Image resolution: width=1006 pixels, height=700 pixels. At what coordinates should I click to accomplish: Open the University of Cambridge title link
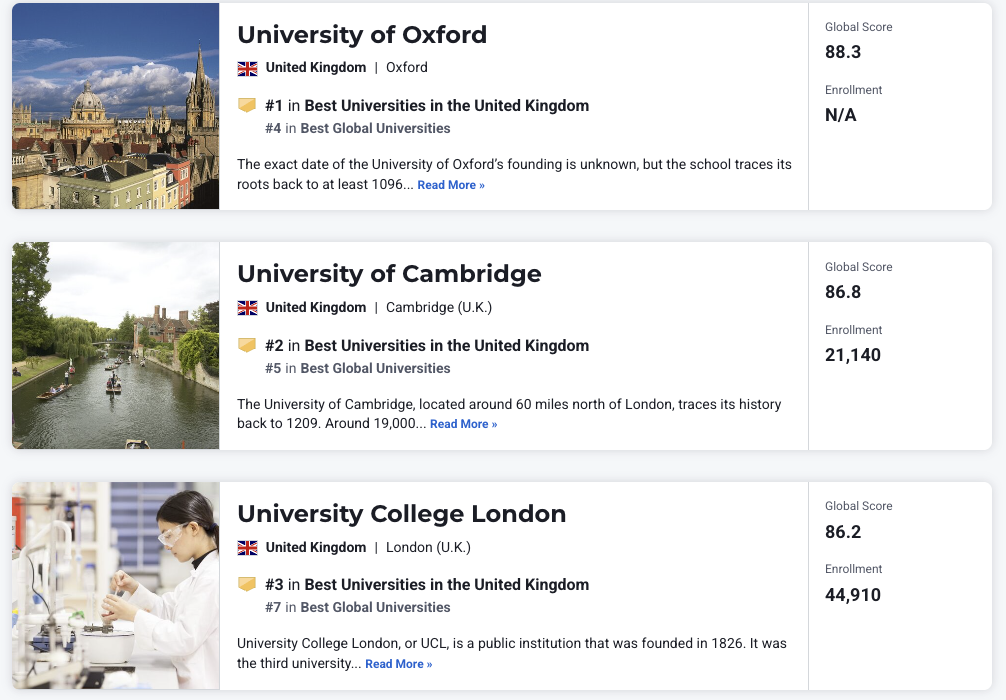coord(389,274)
